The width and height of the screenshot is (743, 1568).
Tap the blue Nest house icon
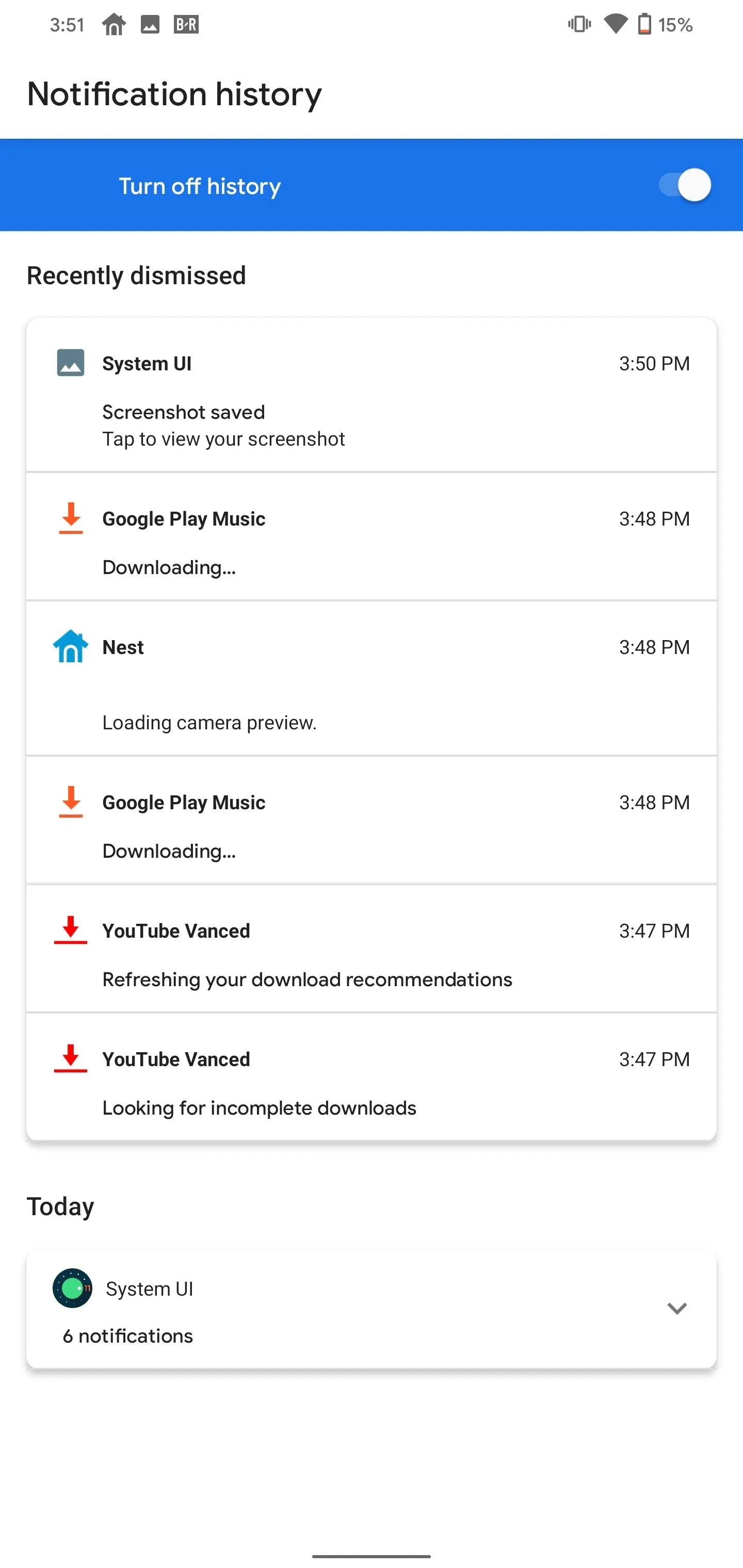pyautogui.click(x=71, y=646)
